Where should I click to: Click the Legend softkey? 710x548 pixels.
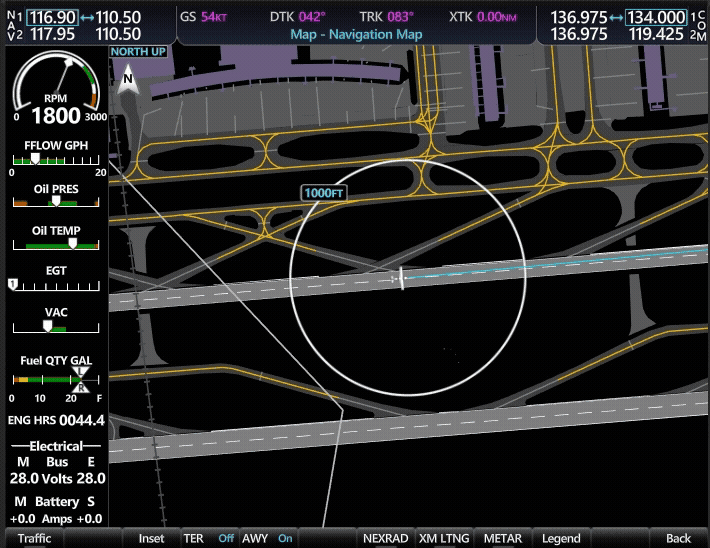(561, 538)
